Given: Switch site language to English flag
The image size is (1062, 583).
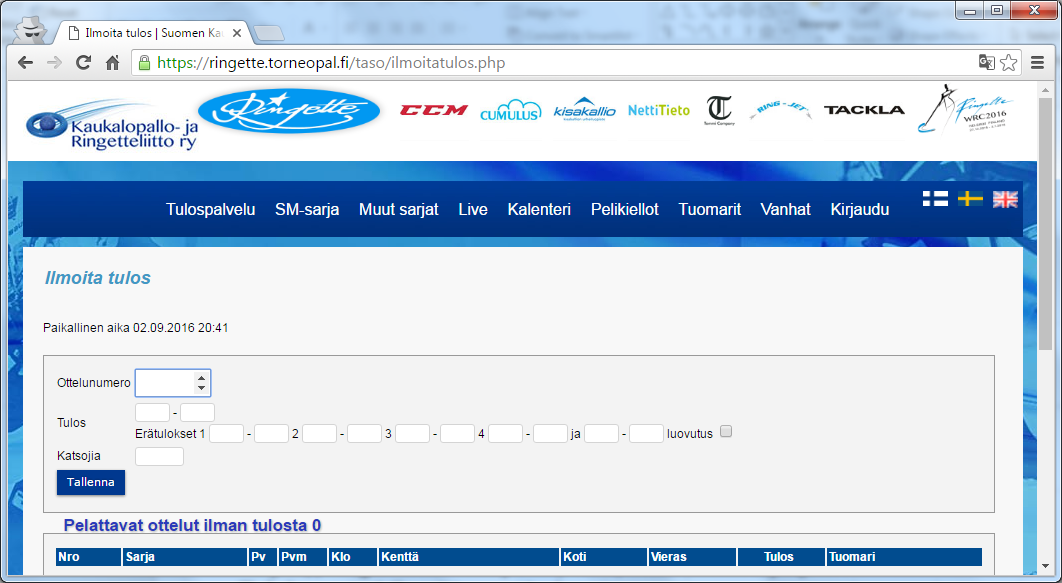Looking at the screenshot, I should (x=1005, y=198).
